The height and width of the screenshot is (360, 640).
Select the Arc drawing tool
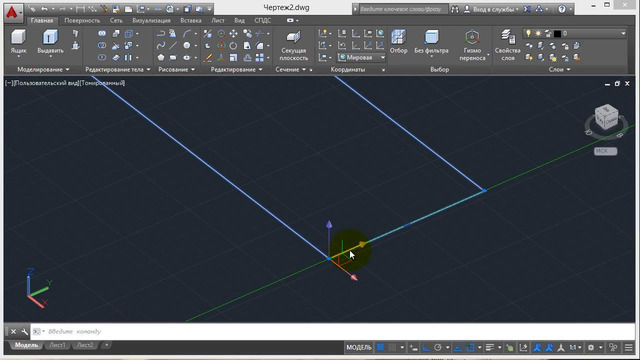(x=187, y=33)
